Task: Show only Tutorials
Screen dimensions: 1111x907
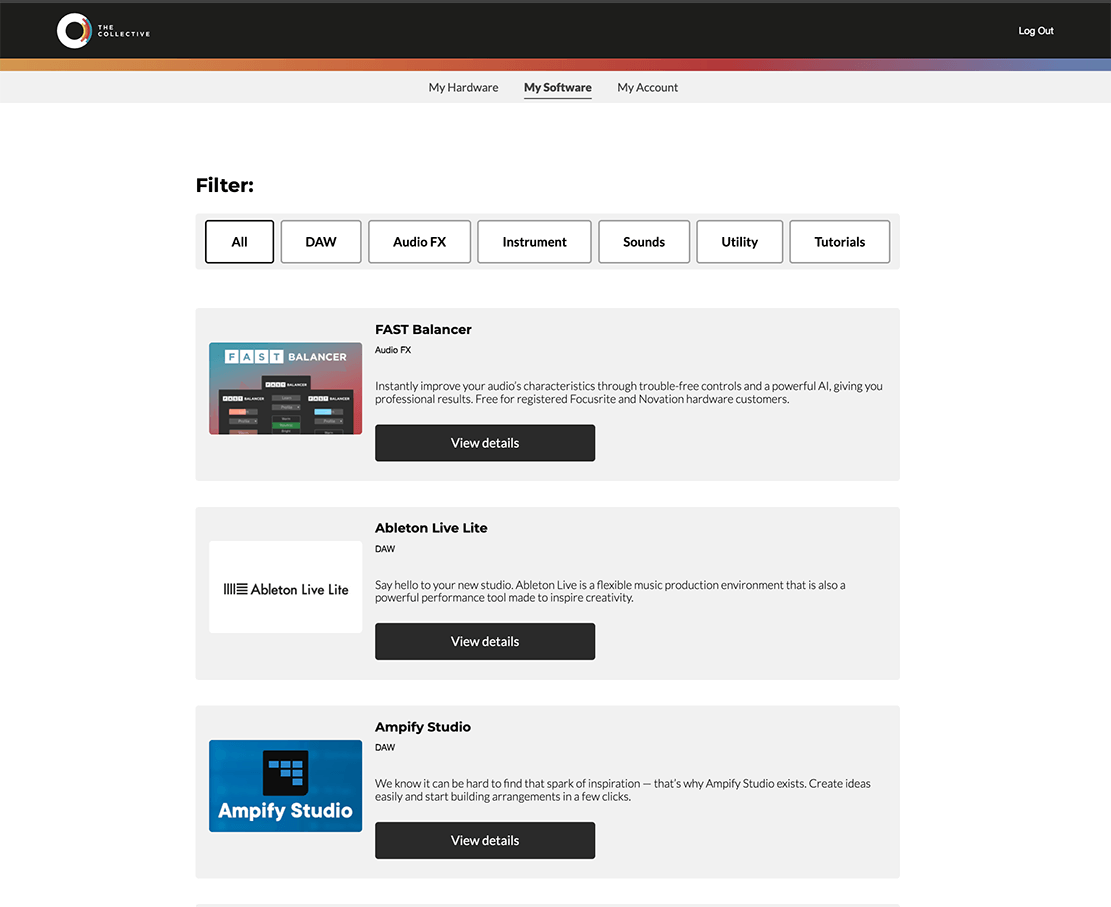Action: [x=839, y=242]
